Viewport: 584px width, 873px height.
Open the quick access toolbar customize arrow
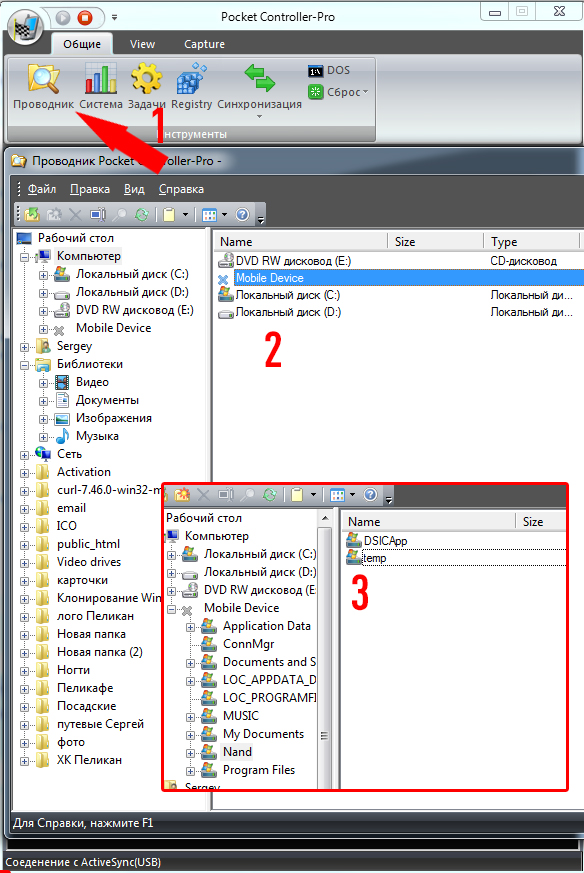pyautogui.click(x=114, y=18)
